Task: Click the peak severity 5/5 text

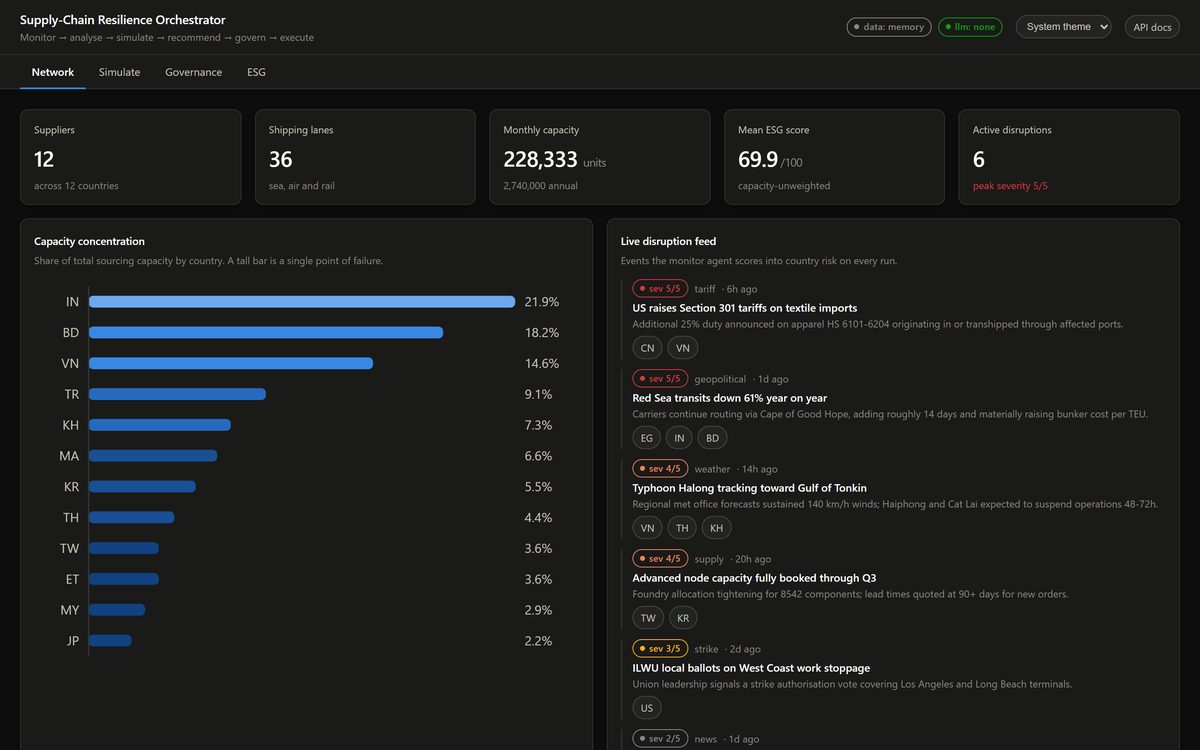Action: [1010, 186]
